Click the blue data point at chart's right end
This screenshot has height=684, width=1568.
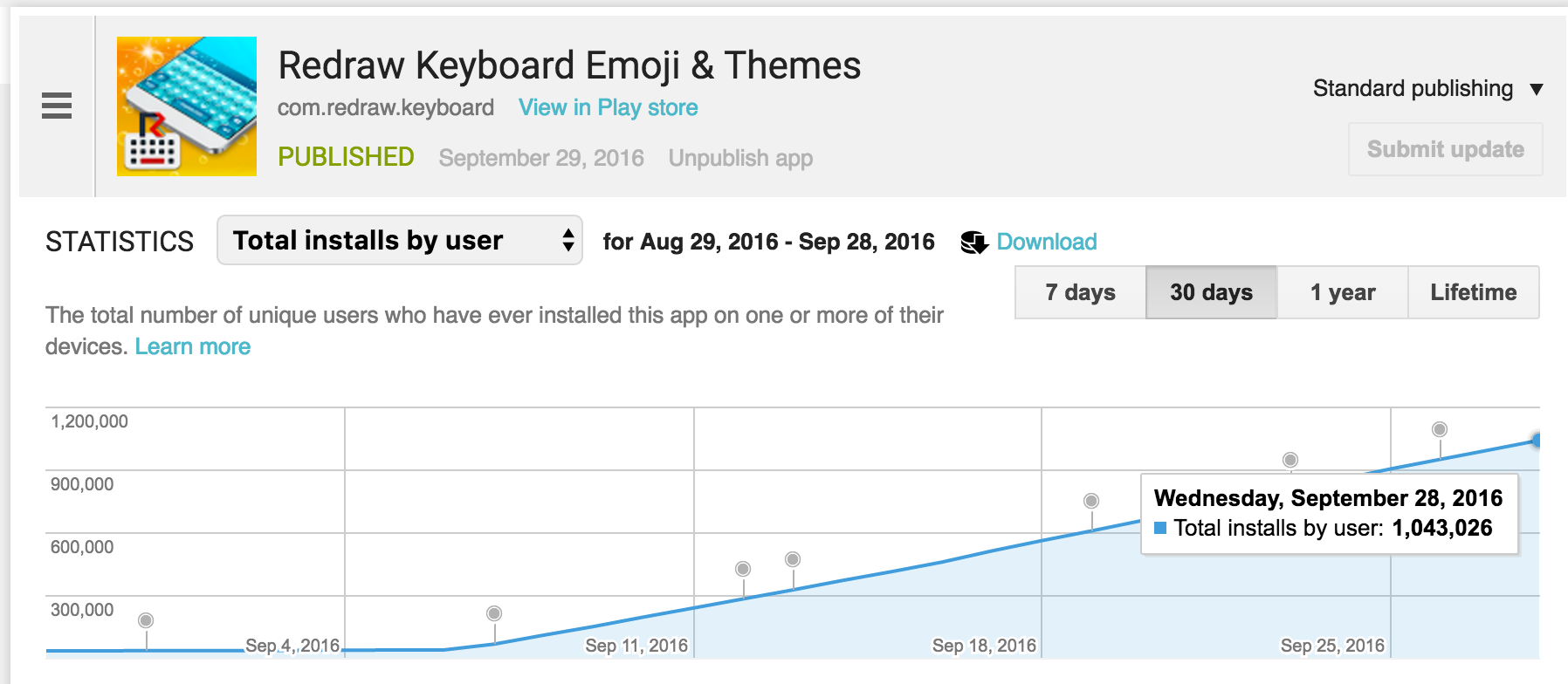1536,441
